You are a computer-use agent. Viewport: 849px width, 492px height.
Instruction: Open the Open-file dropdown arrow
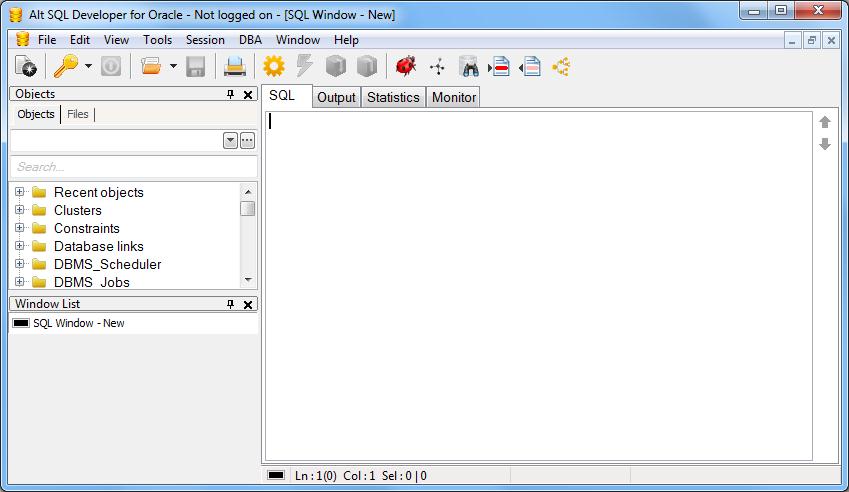point(173,67)
